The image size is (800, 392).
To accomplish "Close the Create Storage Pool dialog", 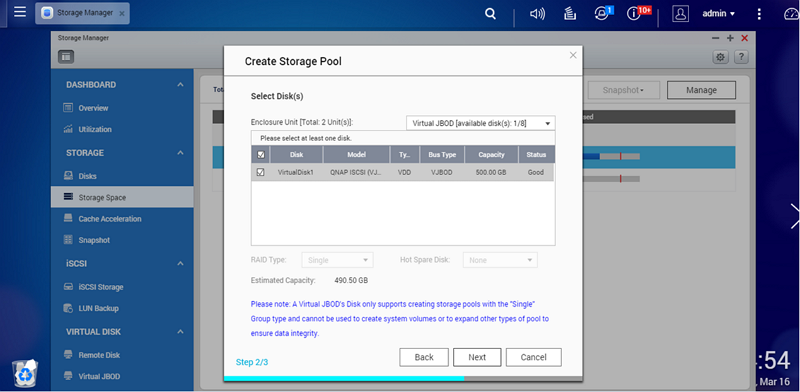I will [573, 55].
